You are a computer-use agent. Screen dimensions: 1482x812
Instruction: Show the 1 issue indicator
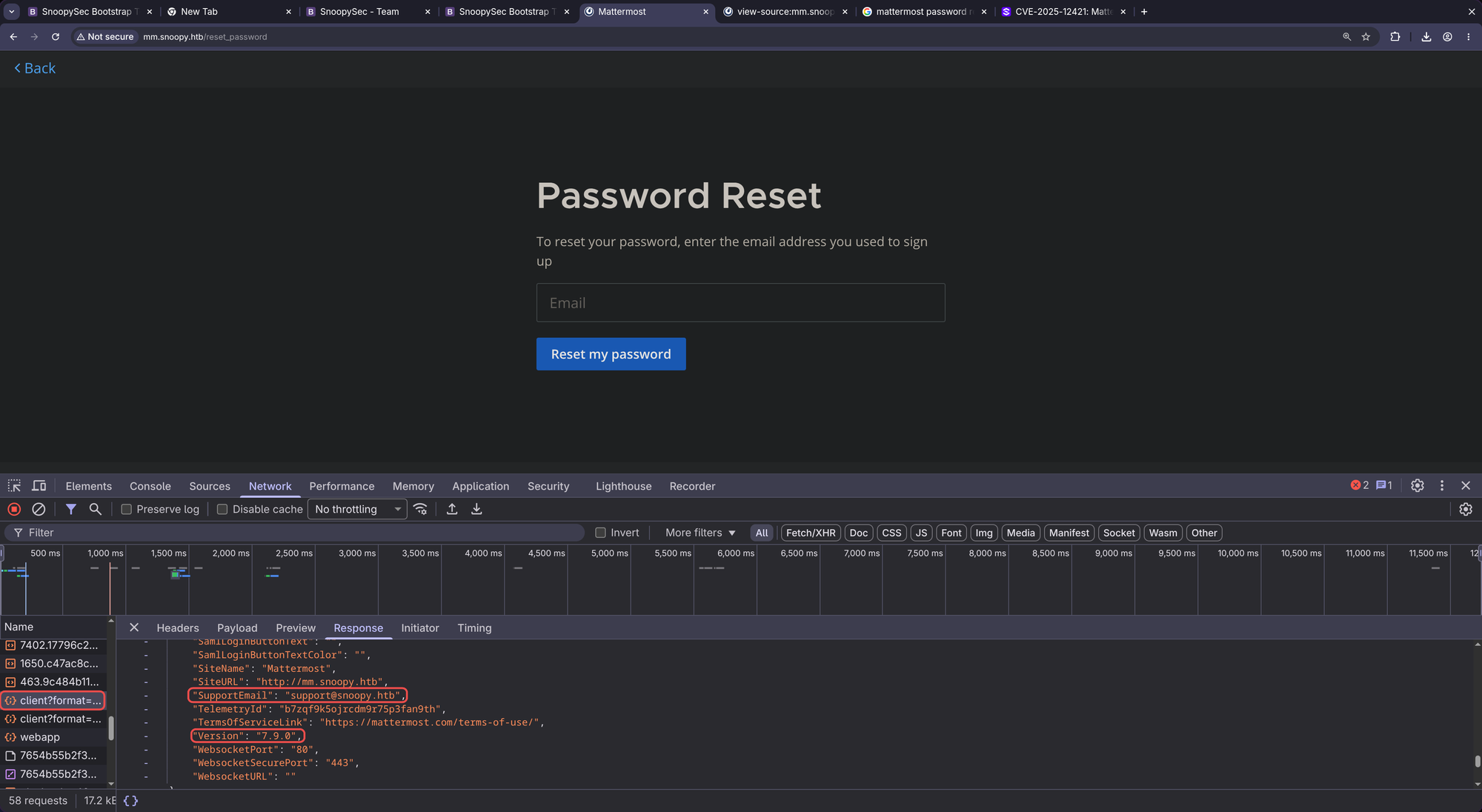[x=1384, y=485]
